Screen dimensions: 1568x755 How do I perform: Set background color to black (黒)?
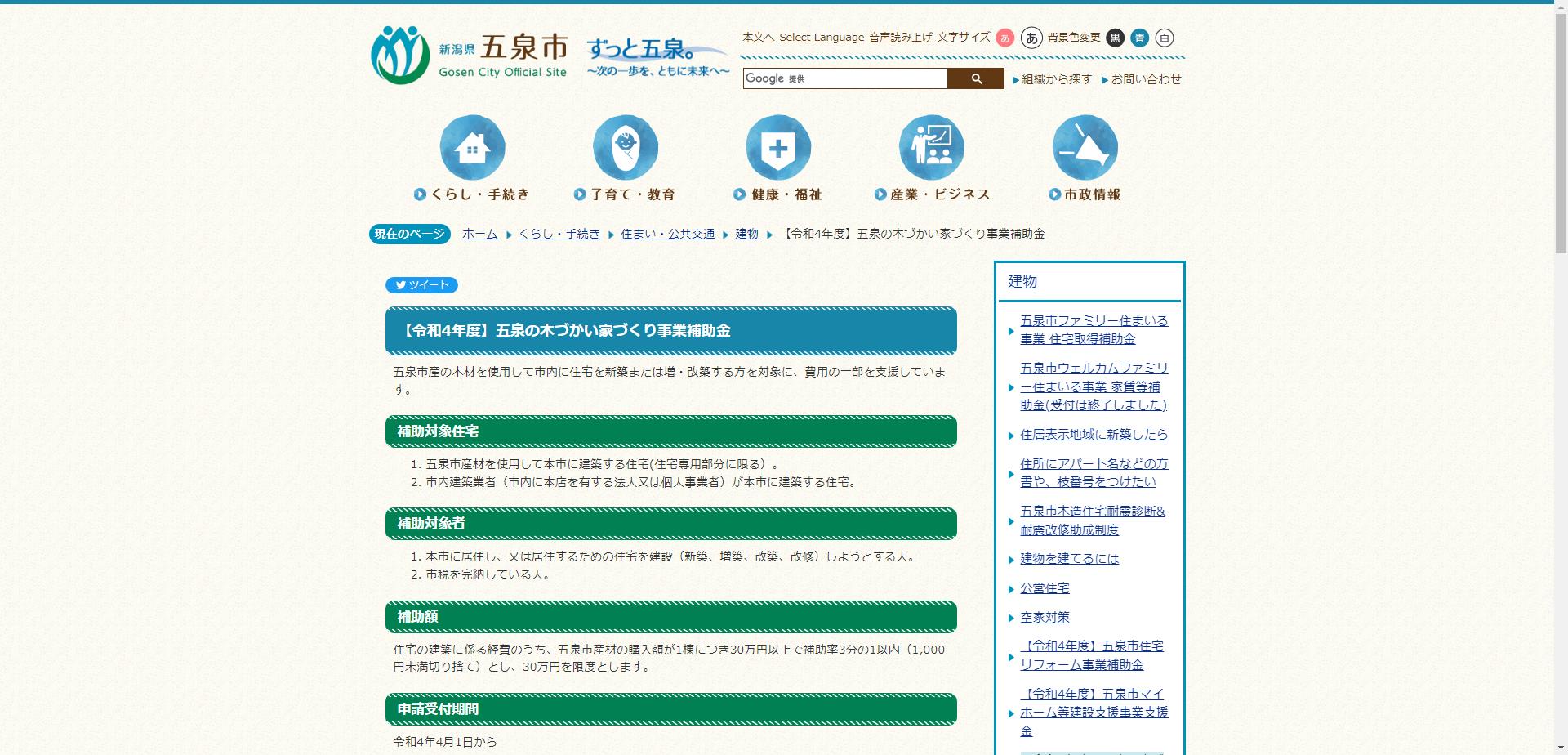tap(1116, 38)
